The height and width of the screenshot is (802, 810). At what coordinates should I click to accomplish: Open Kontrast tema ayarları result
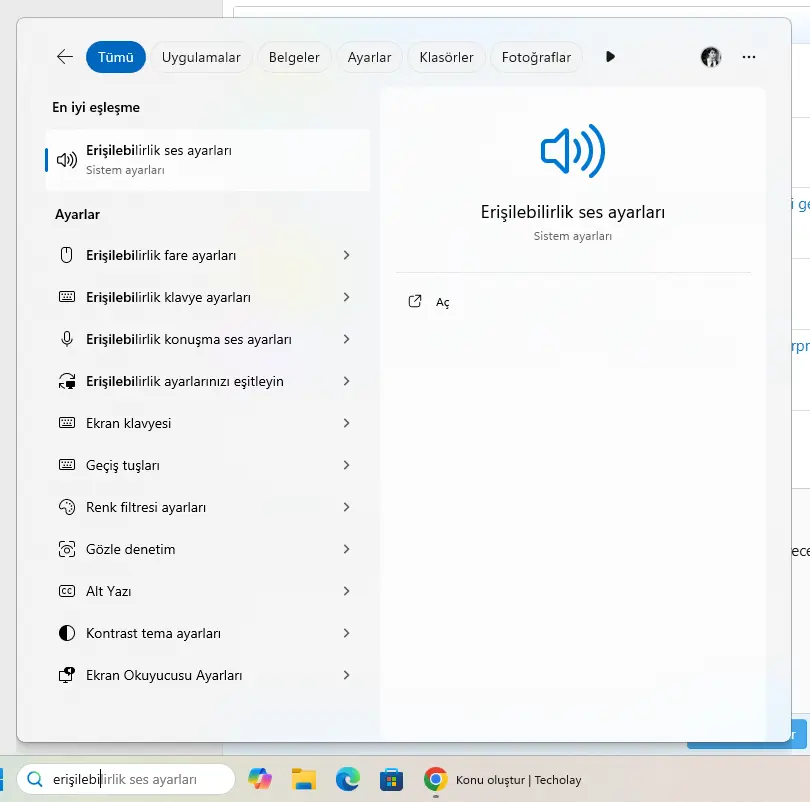[208, 633]
